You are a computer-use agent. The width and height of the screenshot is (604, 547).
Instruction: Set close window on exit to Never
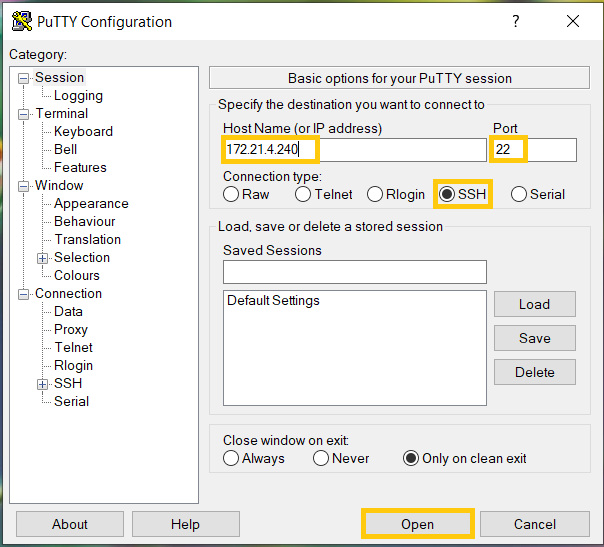coord(321,458)
